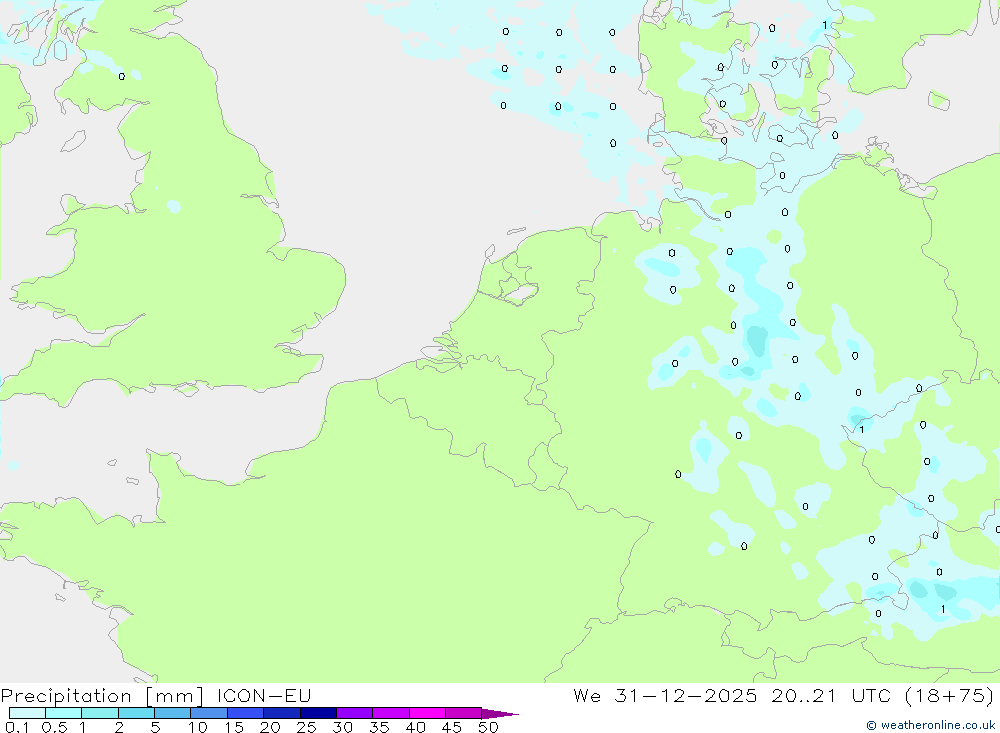Select legend swatch between 20 and 25
This screenshot has height=733, width=1000.
[x=282, y=713]
